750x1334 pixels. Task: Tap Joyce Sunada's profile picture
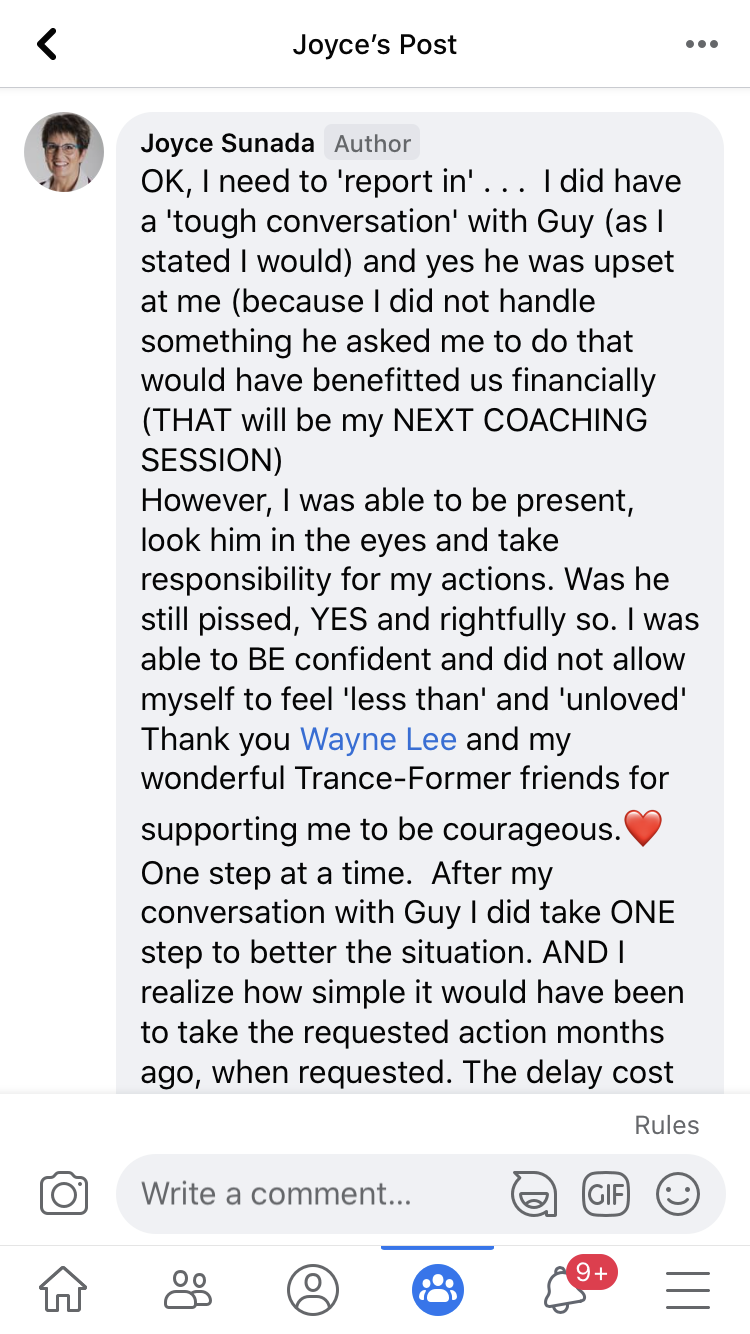click(x=64, y=152)
